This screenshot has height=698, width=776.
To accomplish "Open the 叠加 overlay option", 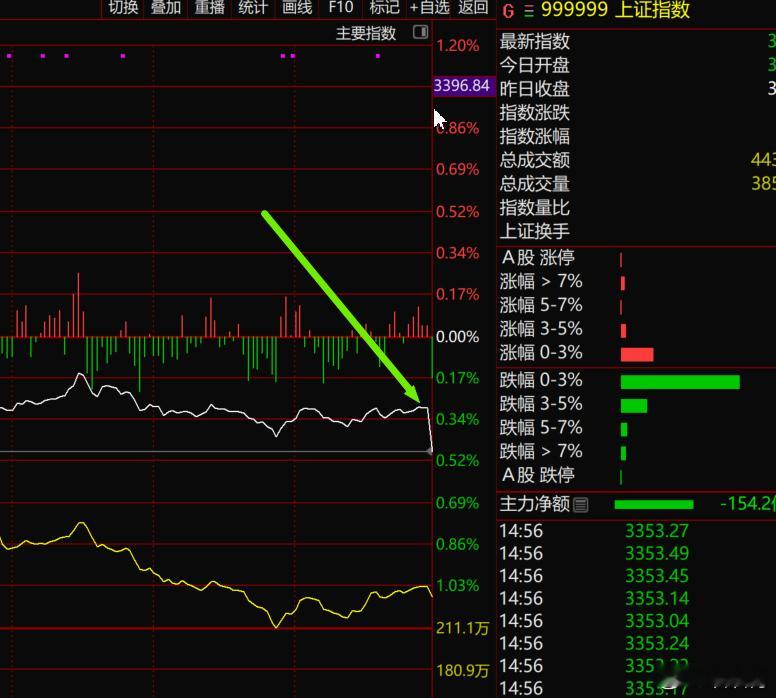I will pyautogui.click(x=166, y=7).
